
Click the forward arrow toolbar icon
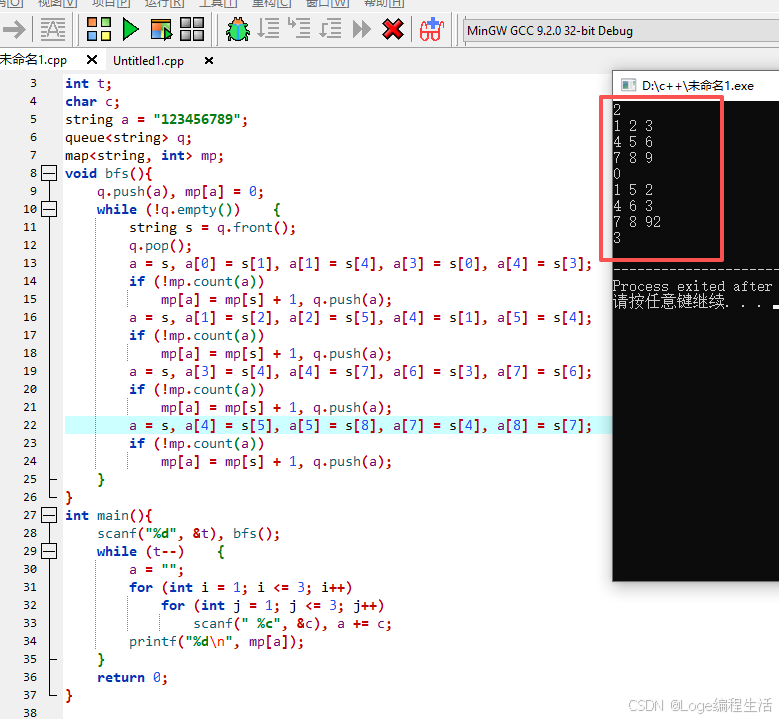14,30
